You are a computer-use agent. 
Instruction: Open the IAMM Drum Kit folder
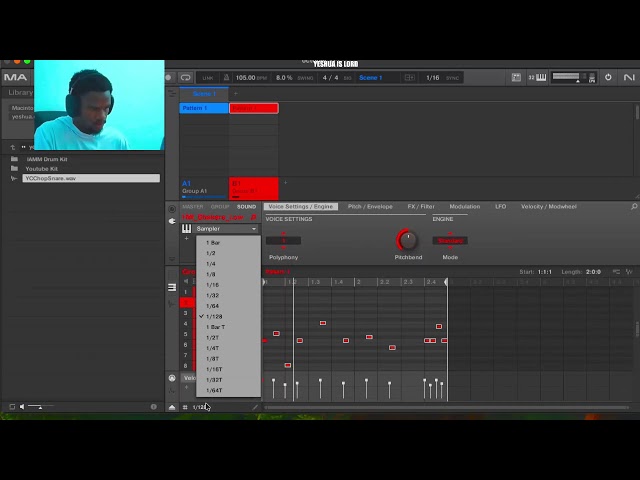click(x=47, y=159)
